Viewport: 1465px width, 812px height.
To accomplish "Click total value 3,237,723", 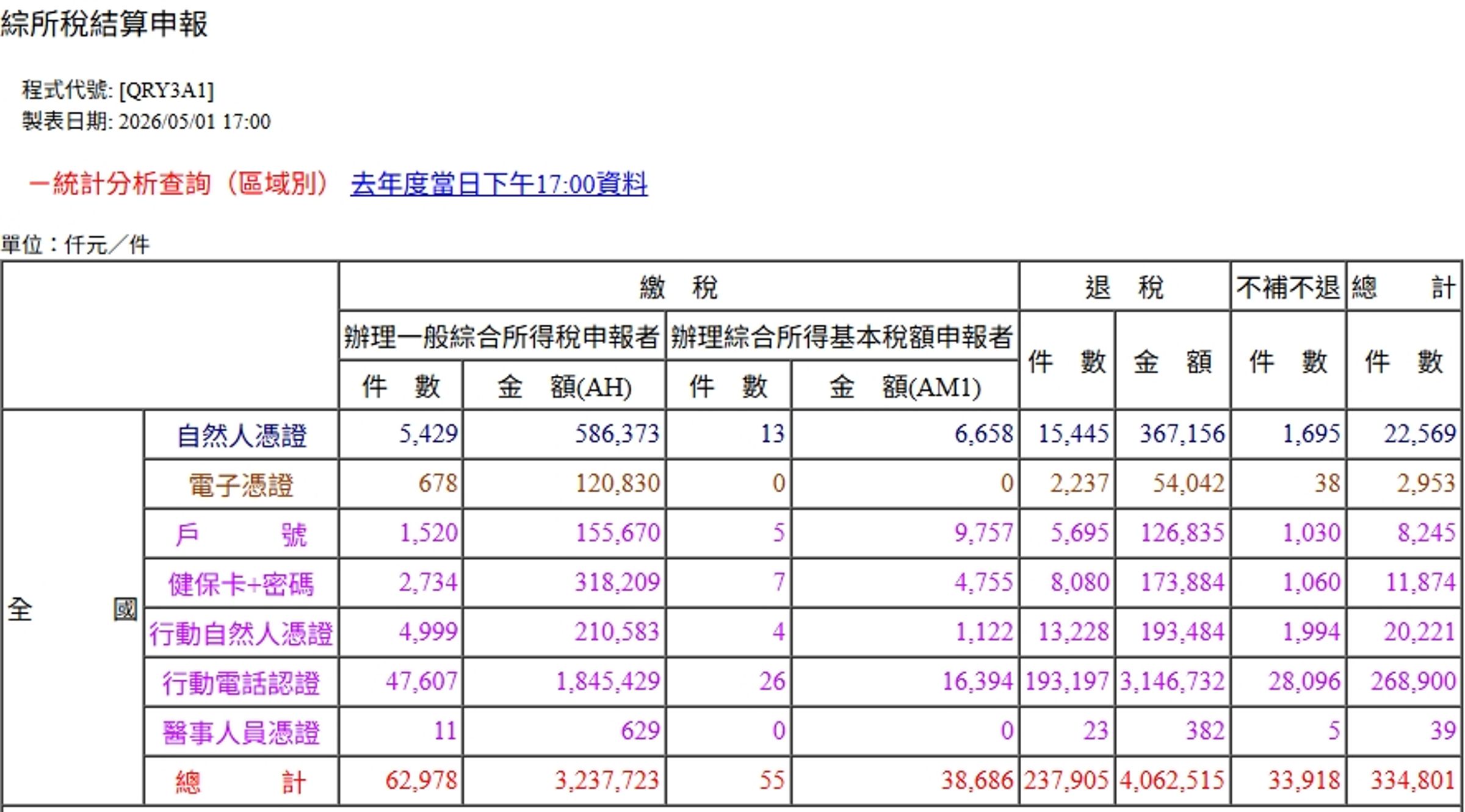I will (607, 780).
